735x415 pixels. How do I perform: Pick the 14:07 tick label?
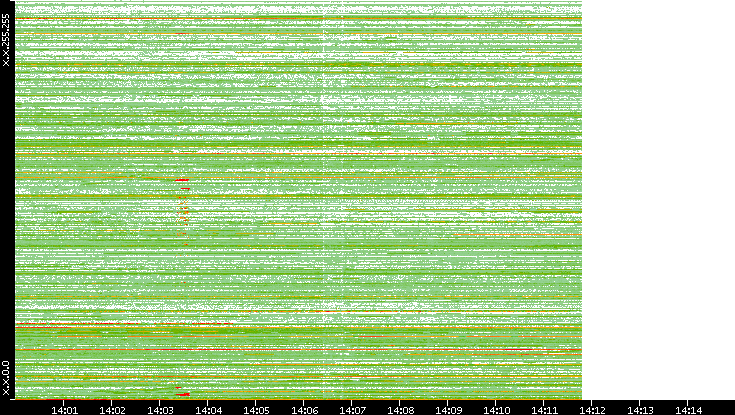click(352, 408)
